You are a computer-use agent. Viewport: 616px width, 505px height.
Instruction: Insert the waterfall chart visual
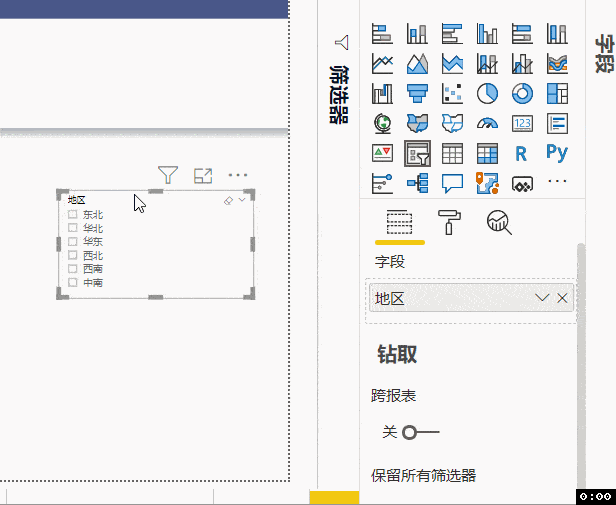tap(382, 94)
